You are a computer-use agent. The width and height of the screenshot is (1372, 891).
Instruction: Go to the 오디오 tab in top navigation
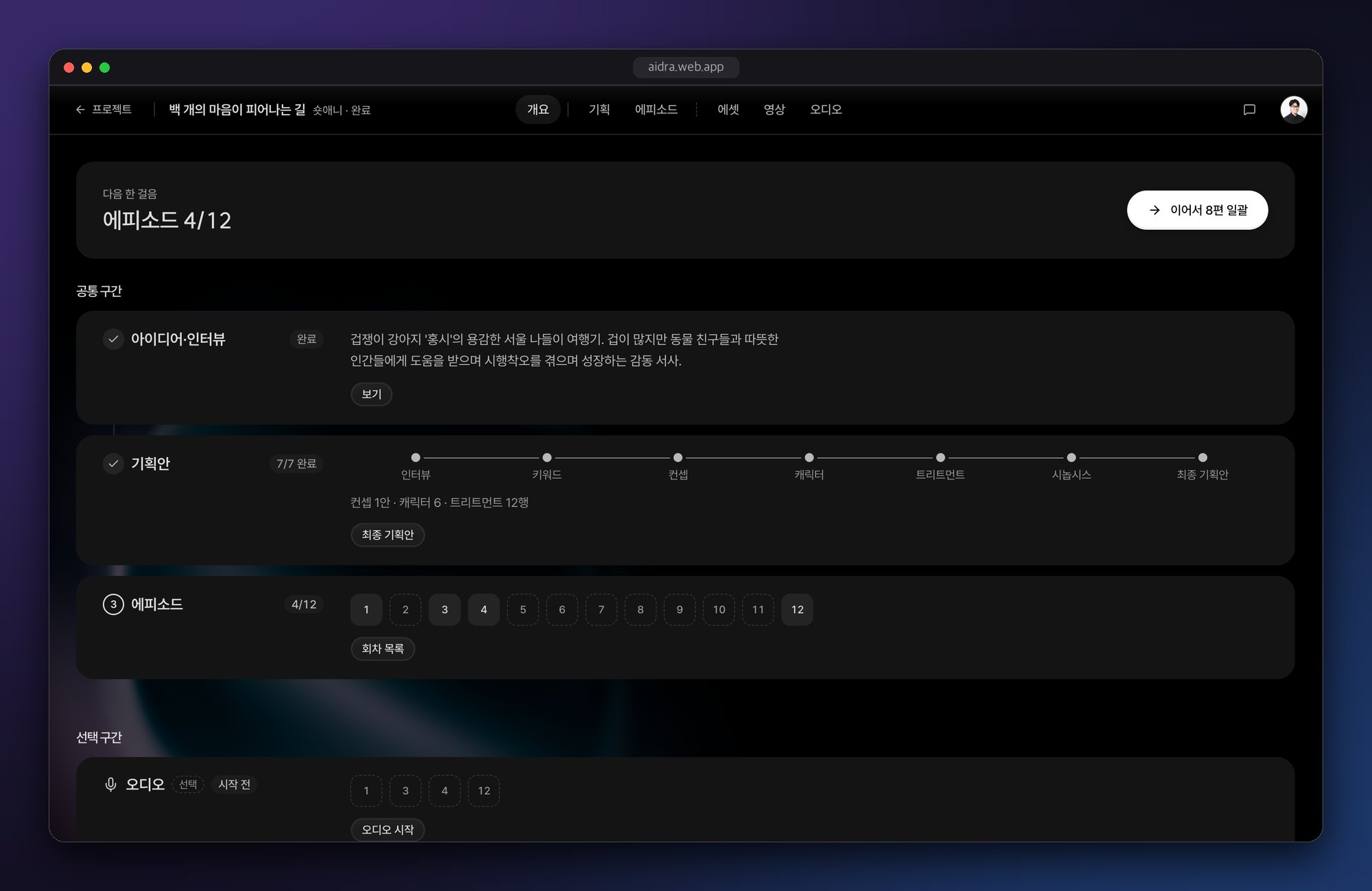click(825, 110)
